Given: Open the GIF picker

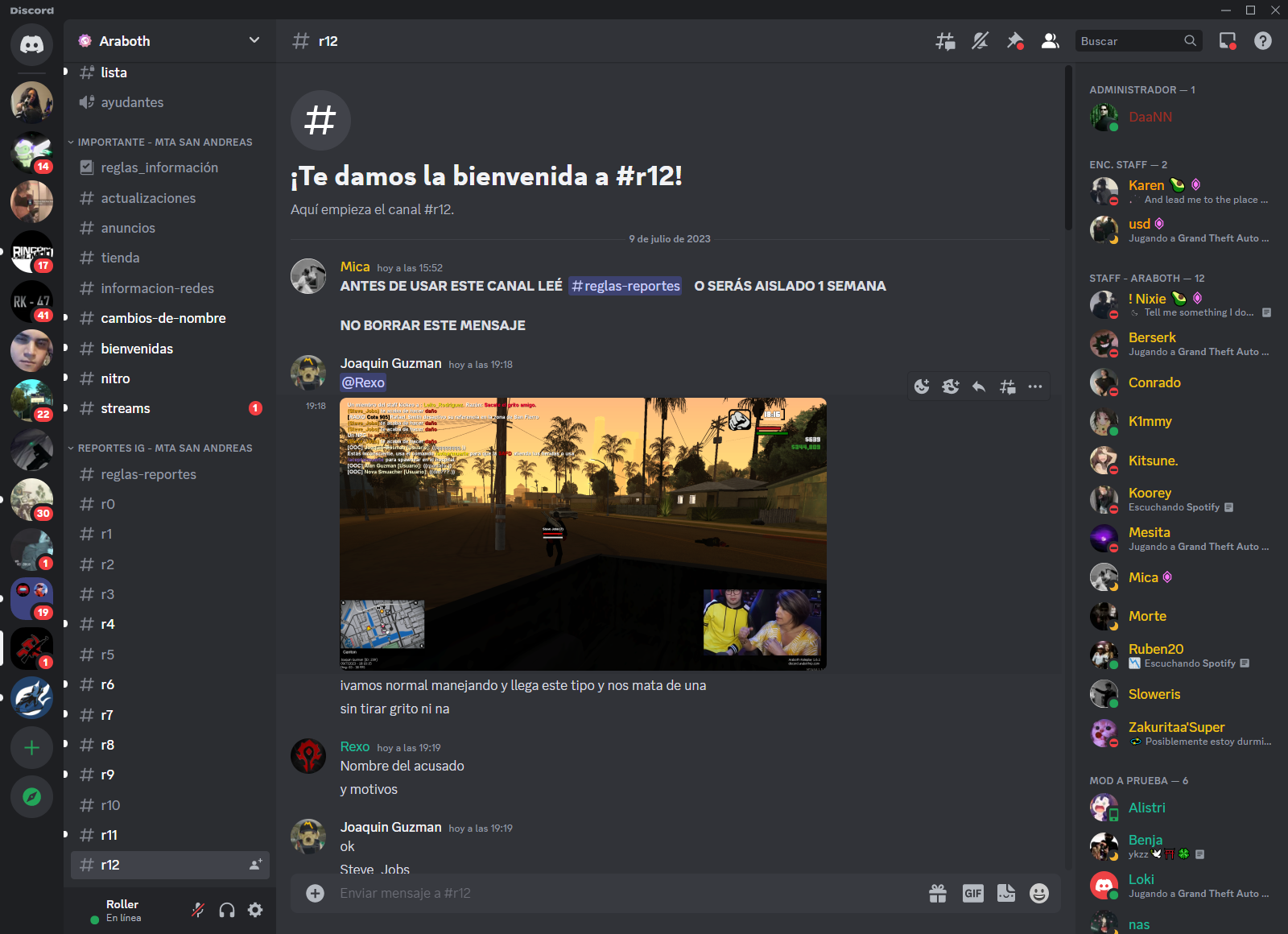Looking at the screenshot, I should pyautogui.click(x=972, y=893).
